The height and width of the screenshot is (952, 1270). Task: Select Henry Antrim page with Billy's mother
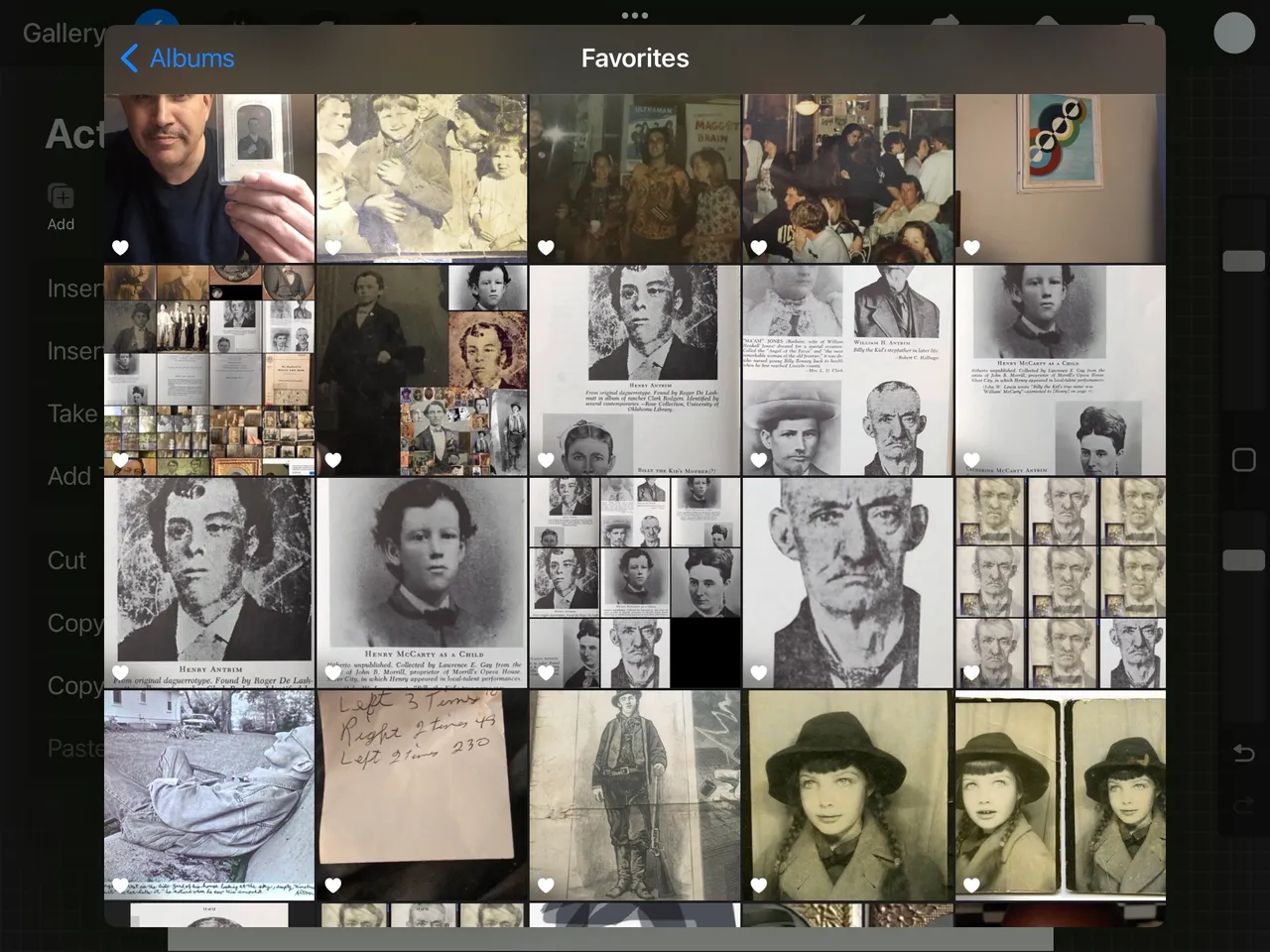coord(635,370)
